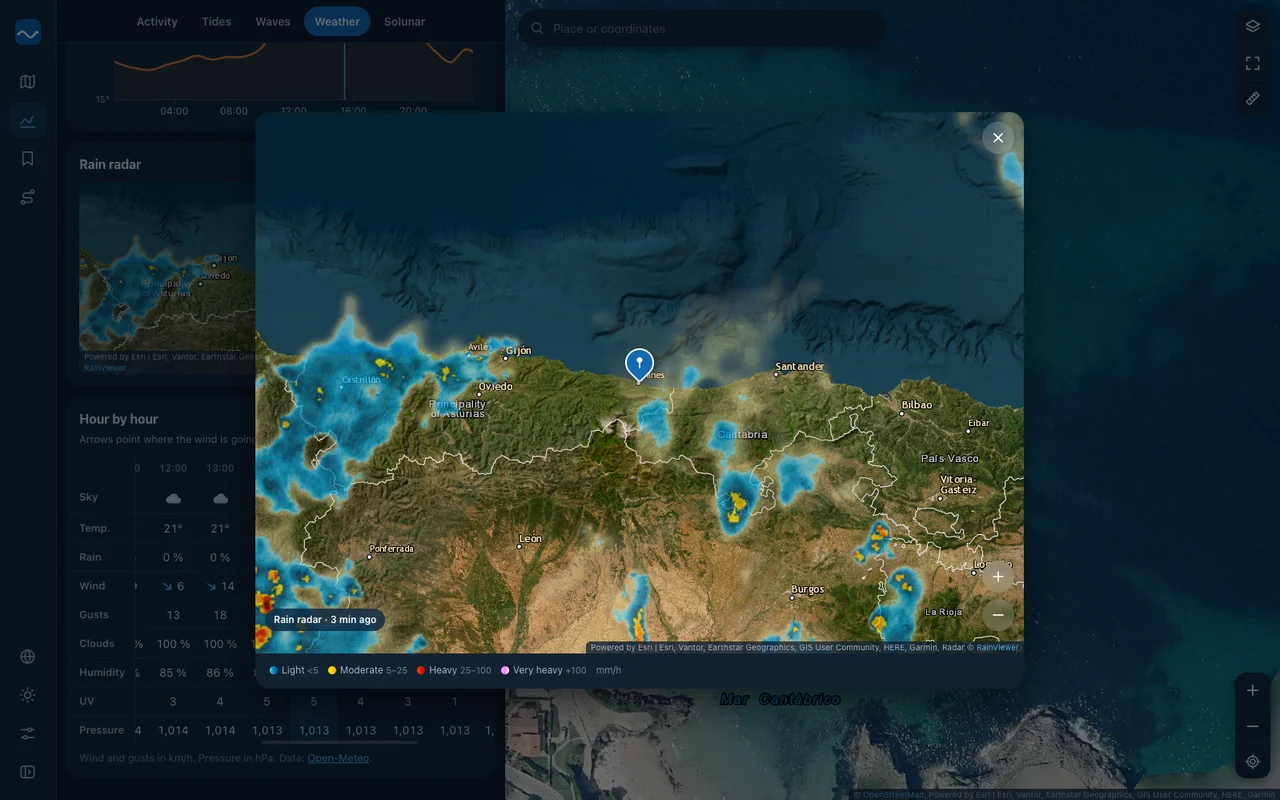
Task: Open the RainViewer attribution link
Action: click(998, 647)
